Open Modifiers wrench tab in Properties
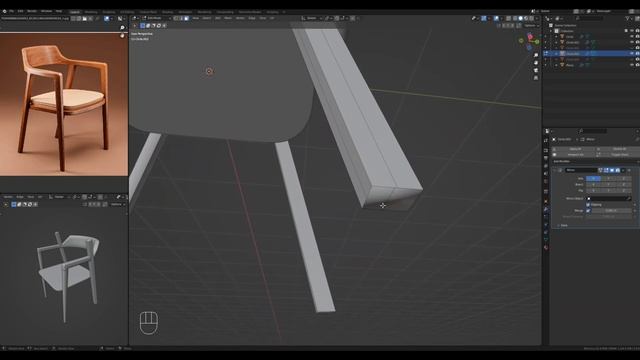The width and height of the screenshot is (640, 360). click(546, 209)
